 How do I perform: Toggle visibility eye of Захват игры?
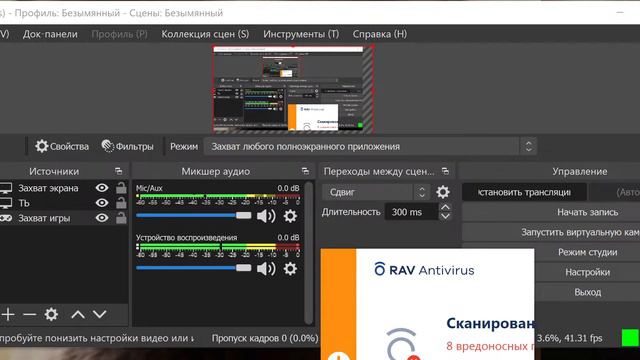click(x=102, y=218)
